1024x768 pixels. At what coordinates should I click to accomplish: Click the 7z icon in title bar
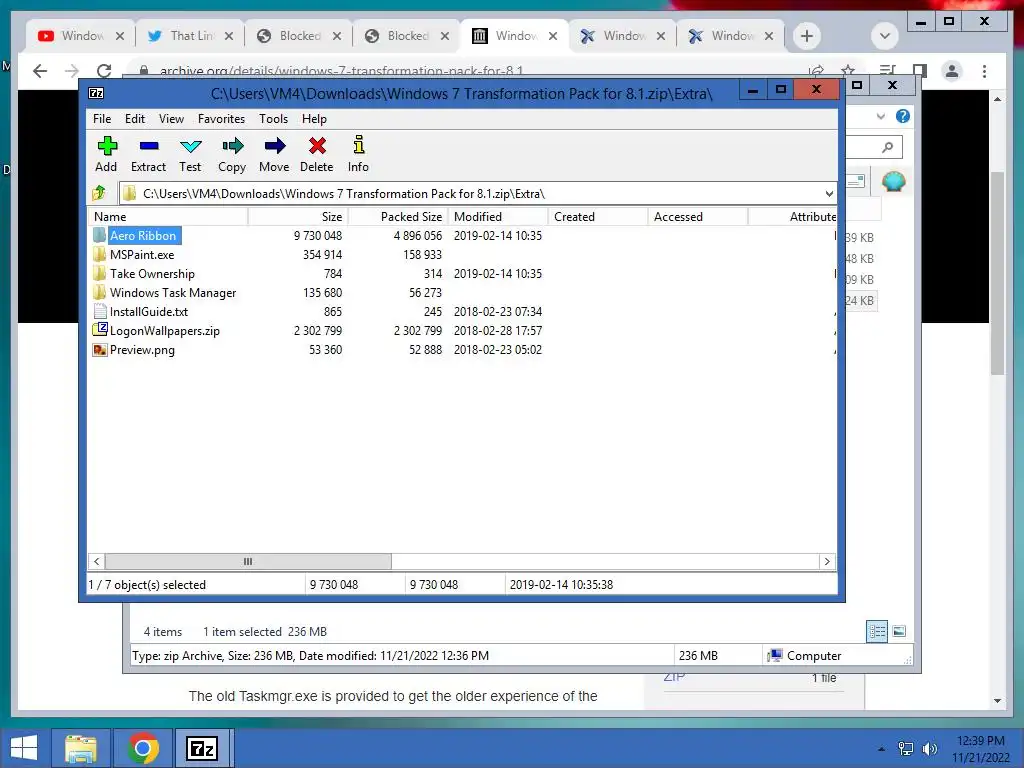pyautogui.click(x=96, y=93)
